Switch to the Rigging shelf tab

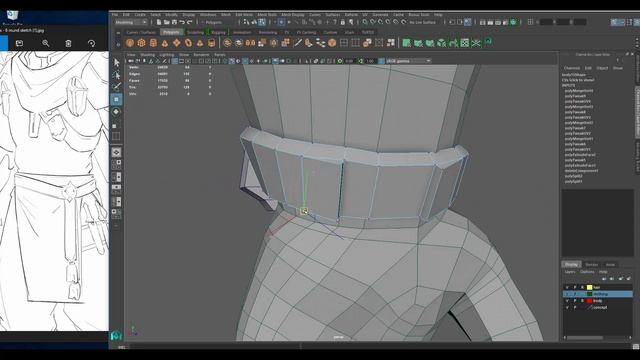[218, 32]
